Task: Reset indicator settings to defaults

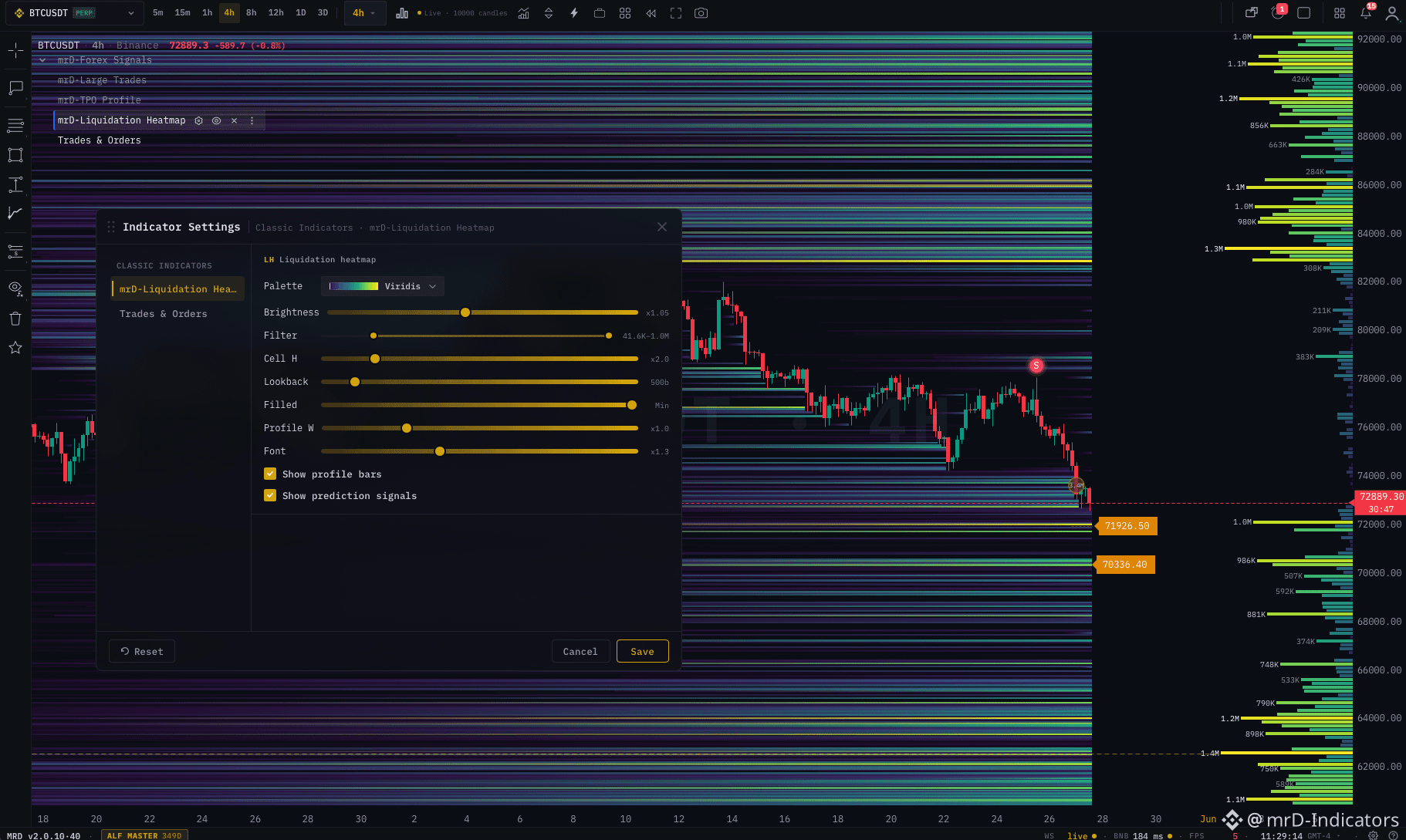Action: (142, 652)
